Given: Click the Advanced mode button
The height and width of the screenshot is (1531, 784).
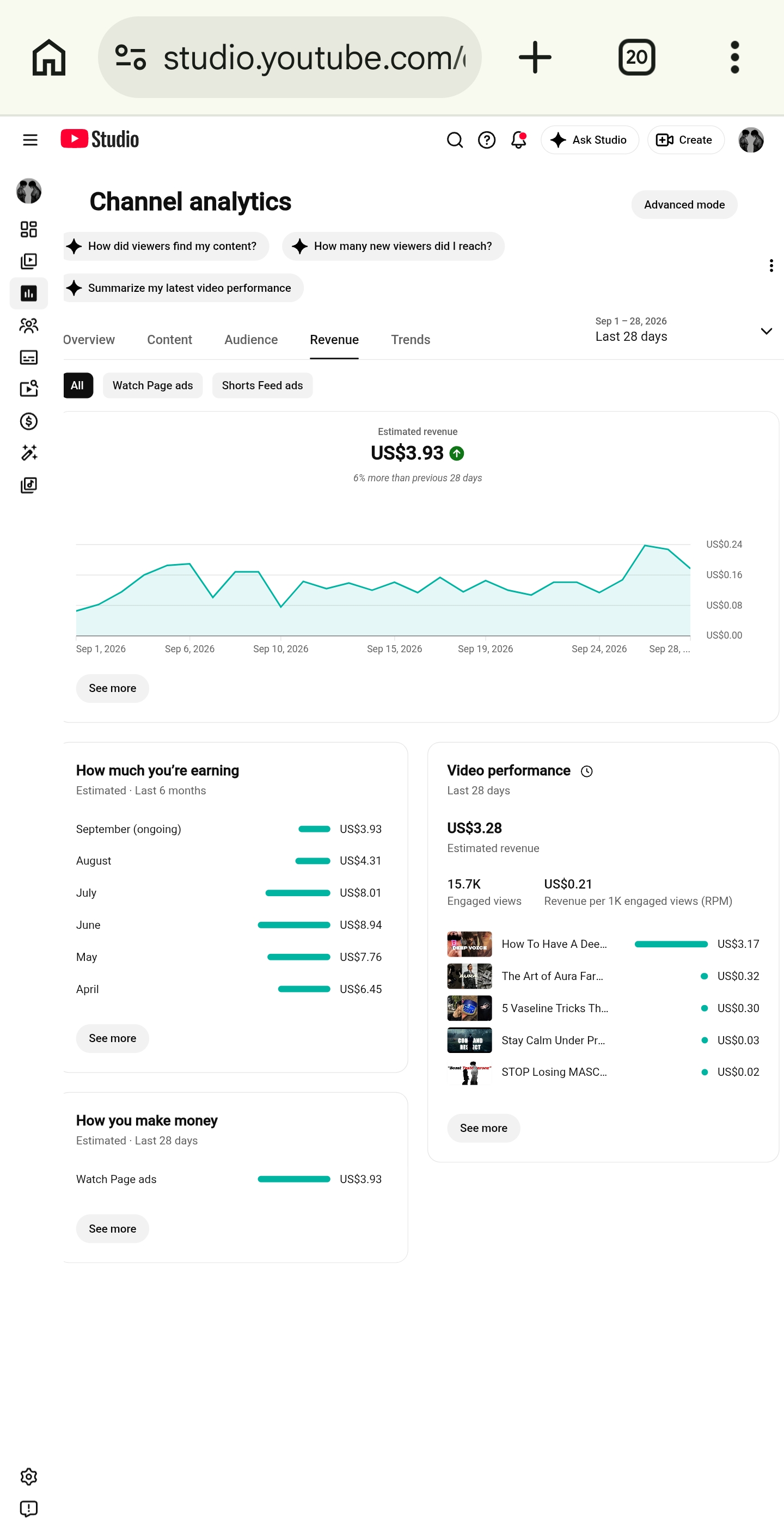Looking at the screenshot, I should pyautogui.click(x=684, y=205).
